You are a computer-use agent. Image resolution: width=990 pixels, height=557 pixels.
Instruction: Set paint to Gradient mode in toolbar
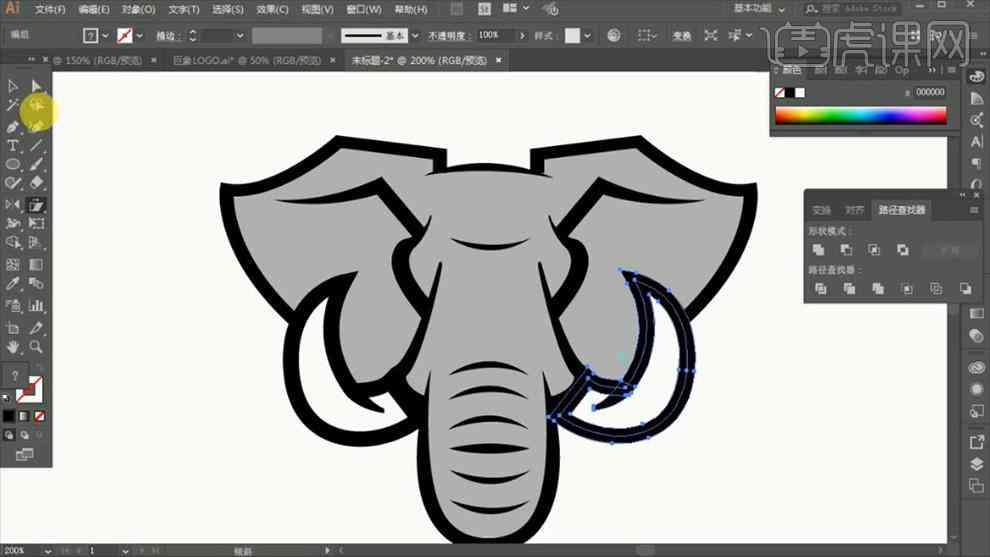24,416
